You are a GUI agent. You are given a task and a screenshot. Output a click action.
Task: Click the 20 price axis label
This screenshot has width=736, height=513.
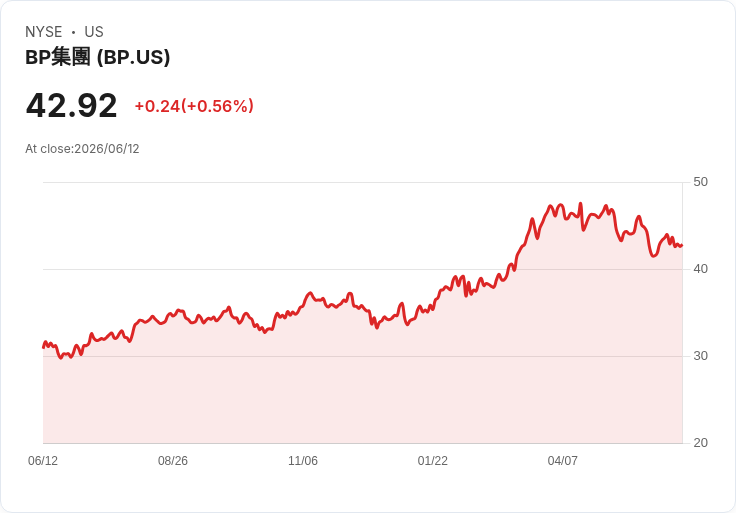pyautogui.click(x=700, y=443)
